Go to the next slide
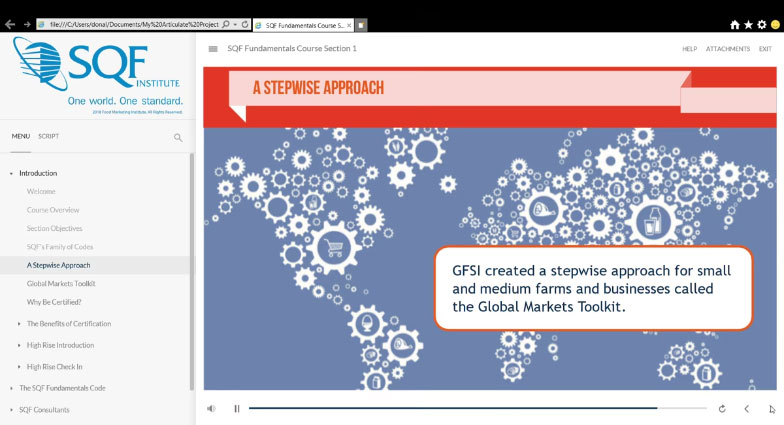Image resolution: width=784 pixels, height=425 pixels. click(772, 409)
